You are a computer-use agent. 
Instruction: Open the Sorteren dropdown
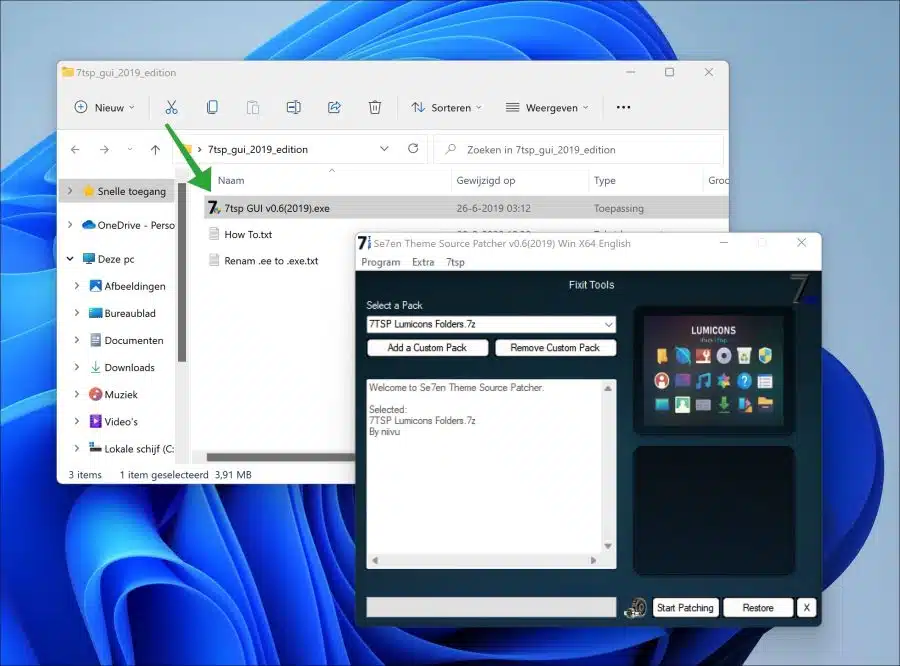pyautogui.click(x=447, y=107)
